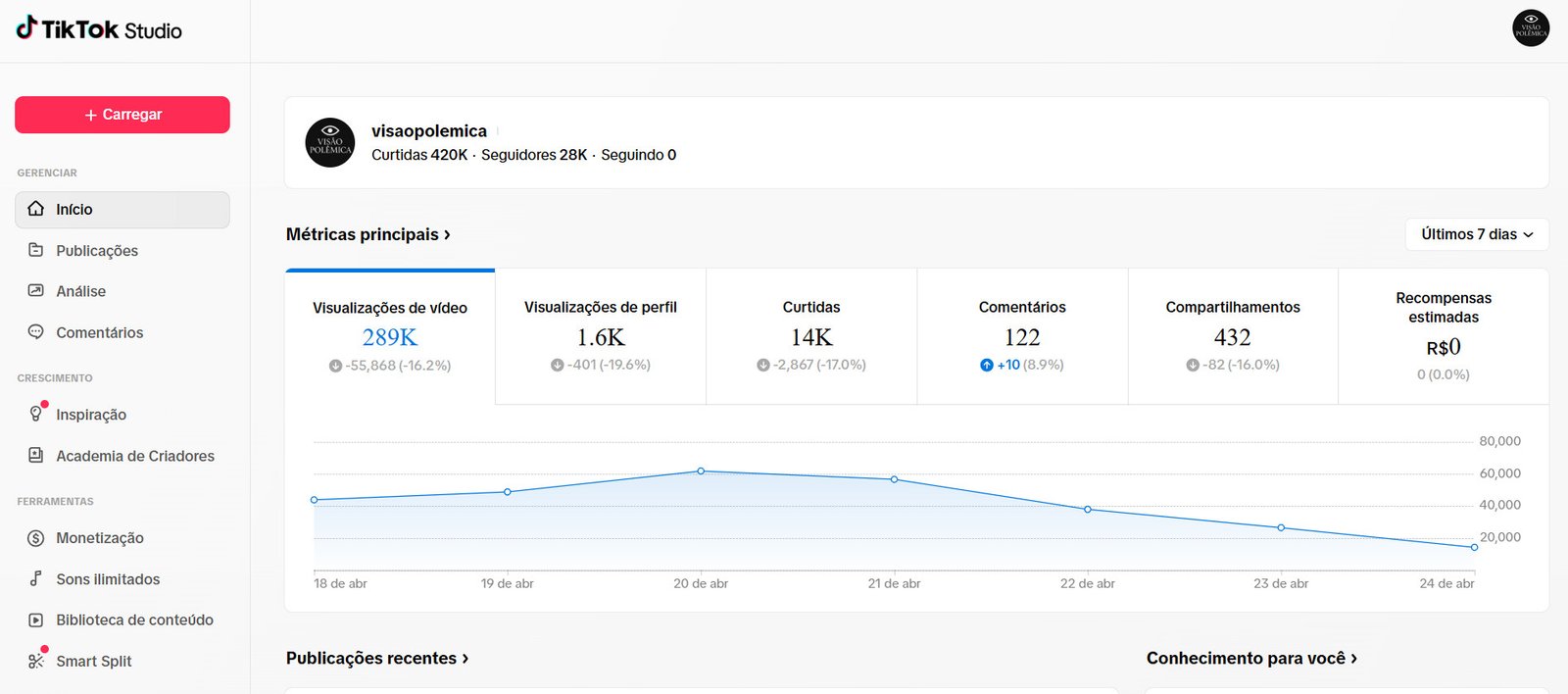Click down-arrow icon beside -2,867
The height and width of the screenshot is (694, 1568).
click(763, 365)
